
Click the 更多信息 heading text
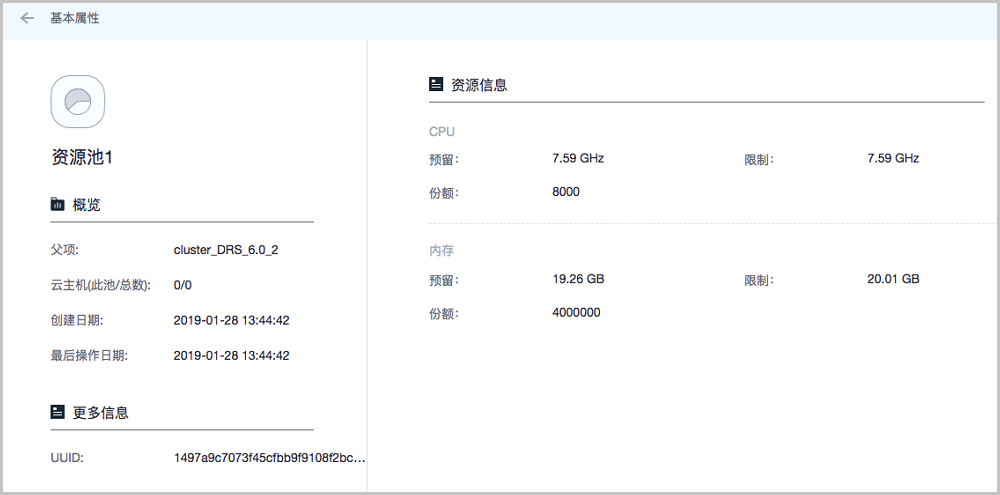(100, 412)
